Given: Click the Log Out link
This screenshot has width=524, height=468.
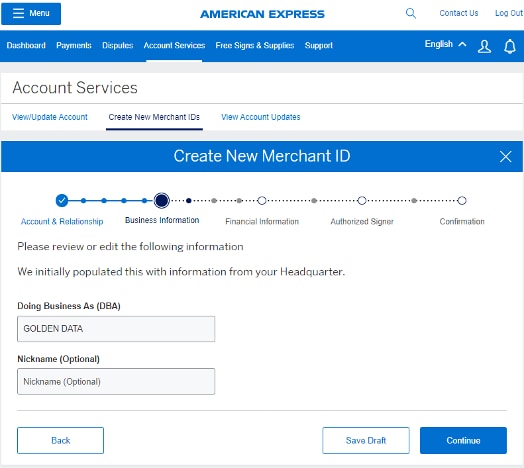Looking at the screenshot, I should [509, 13].
